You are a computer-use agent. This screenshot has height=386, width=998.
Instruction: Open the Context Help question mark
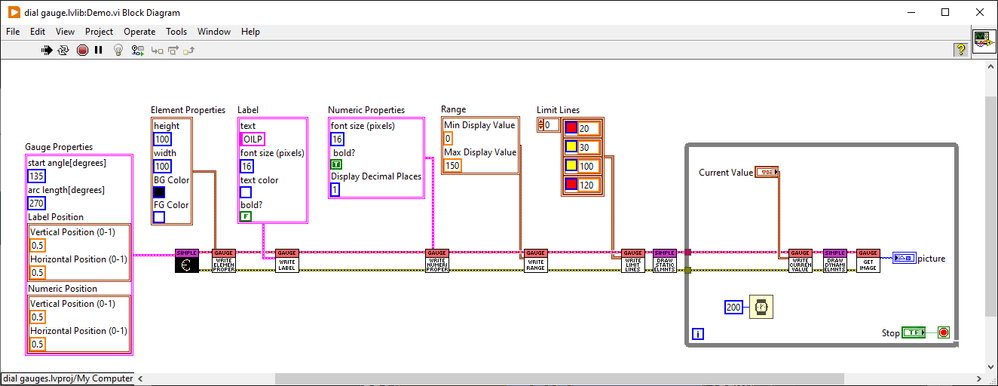(x=961, y=49)
